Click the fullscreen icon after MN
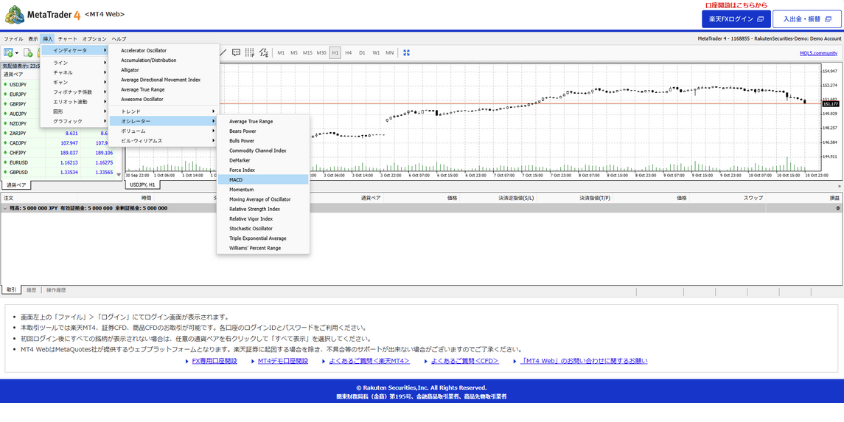The height and width of the screenshot is (422, 844). click(407, 53)
